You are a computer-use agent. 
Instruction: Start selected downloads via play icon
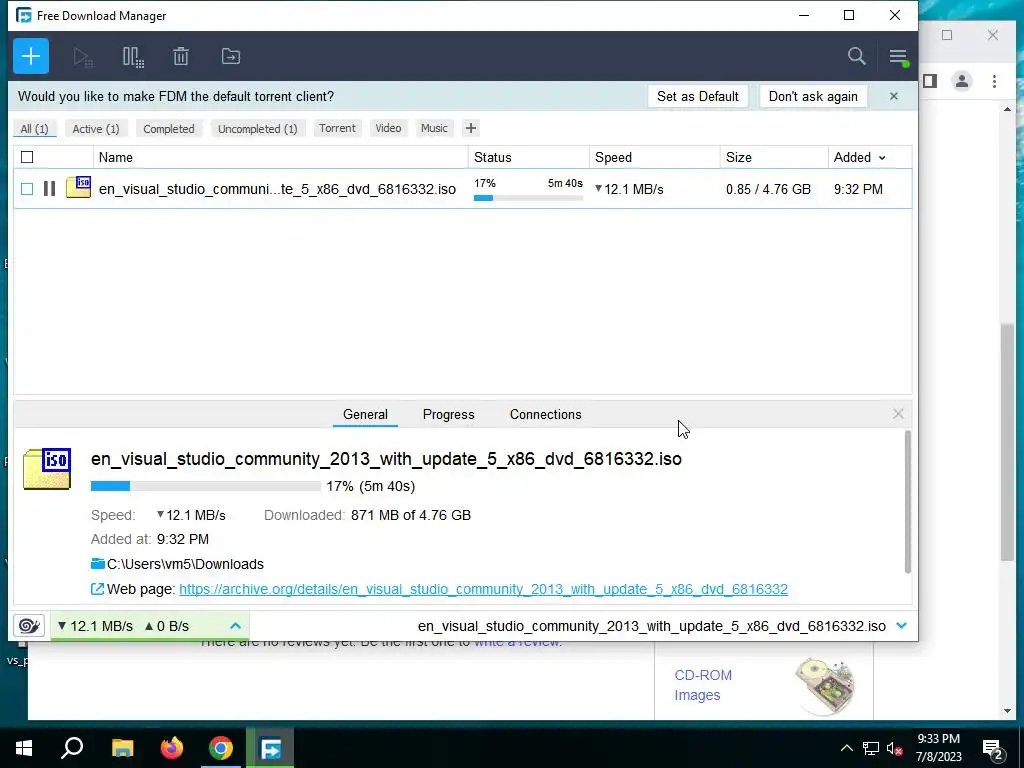tap(83, 57)
